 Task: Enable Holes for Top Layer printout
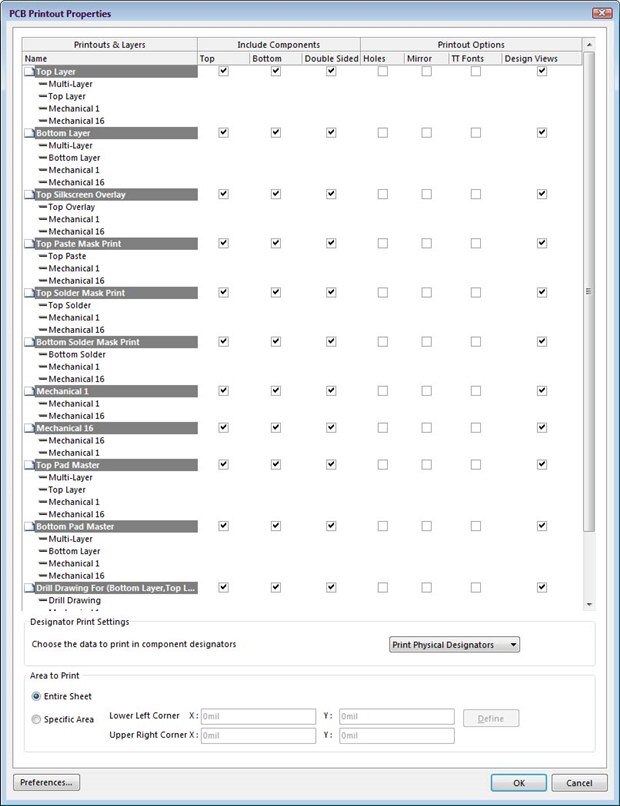[382, 71]
